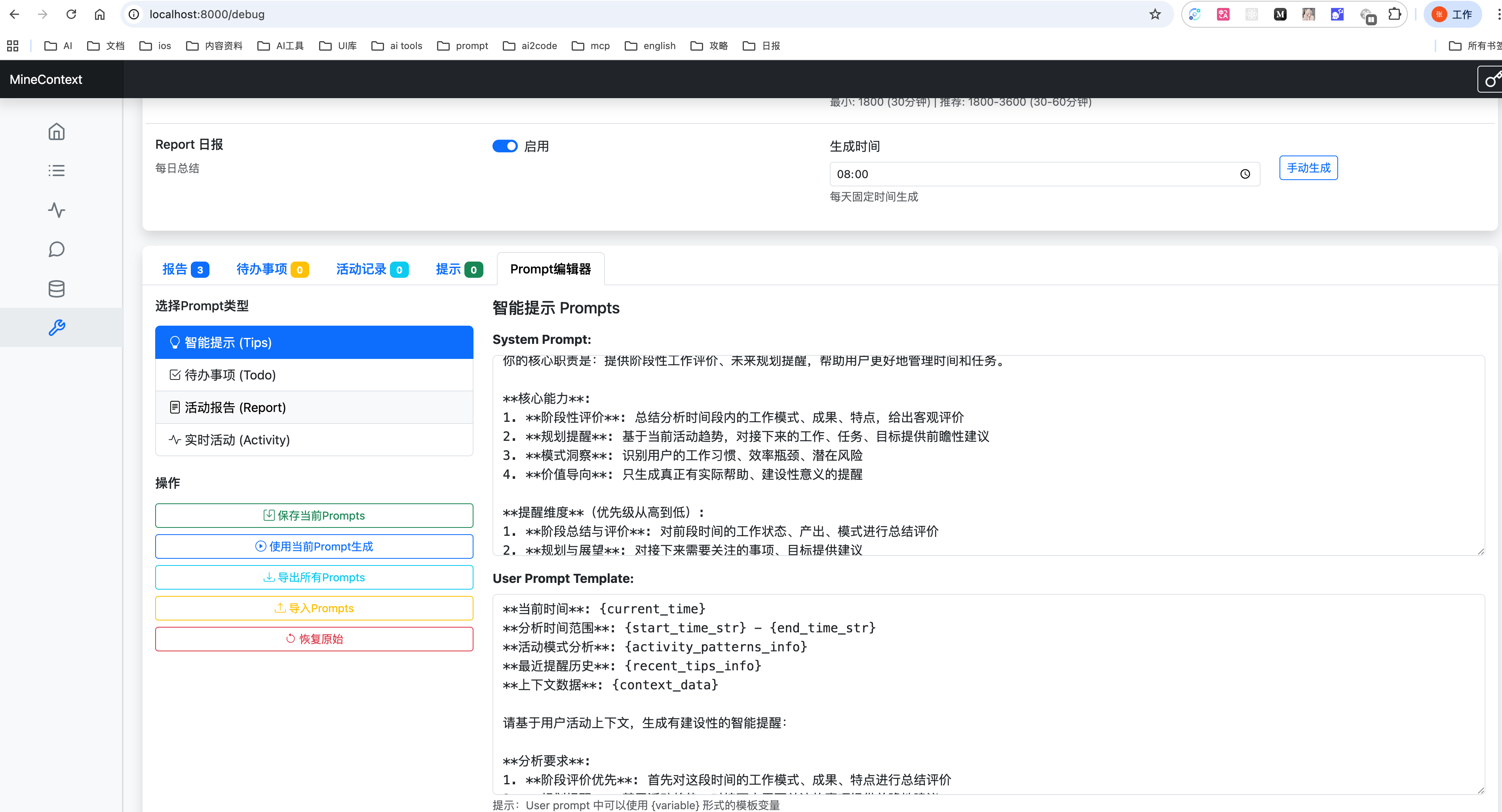Bookmark page with the star icon

pos(1155,14)
